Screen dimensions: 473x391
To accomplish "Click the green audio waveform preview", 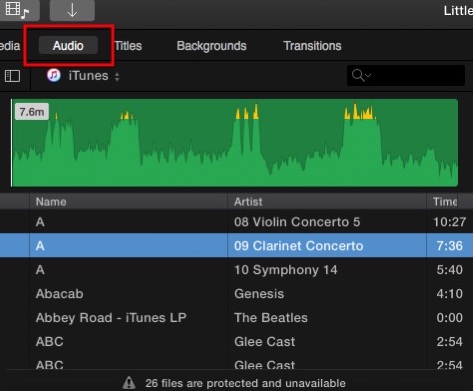I will 235,143.
